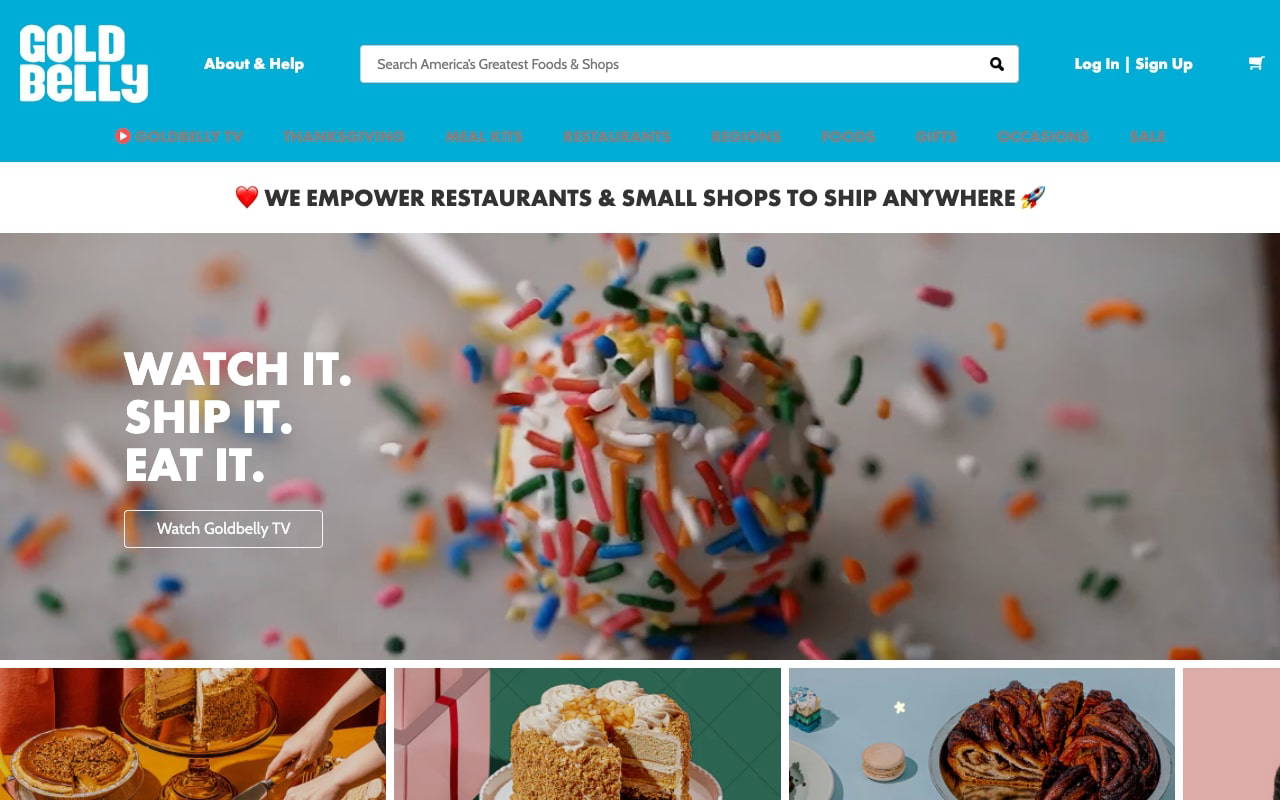The image size is (1280, 800).
Task: Open the pecan pie and cake thumbnail
Action: tap(193, 734)
